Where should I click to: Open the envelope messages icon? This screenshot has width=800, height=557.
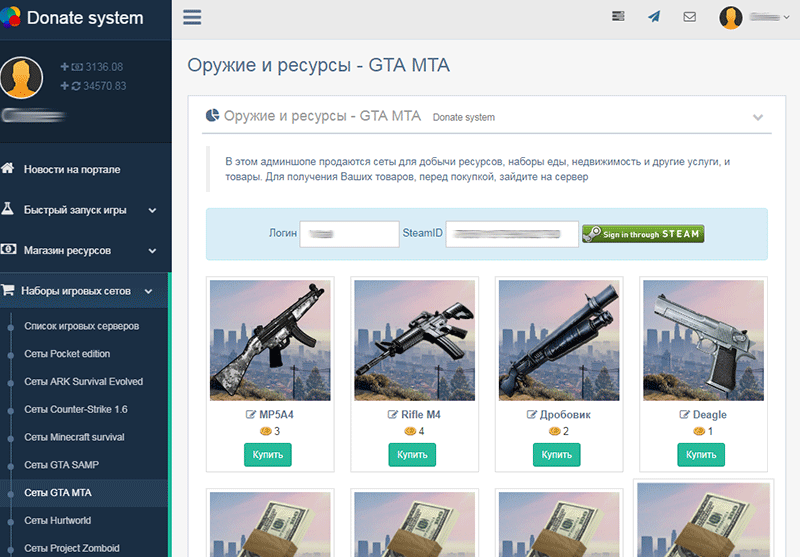pos(689,17)
